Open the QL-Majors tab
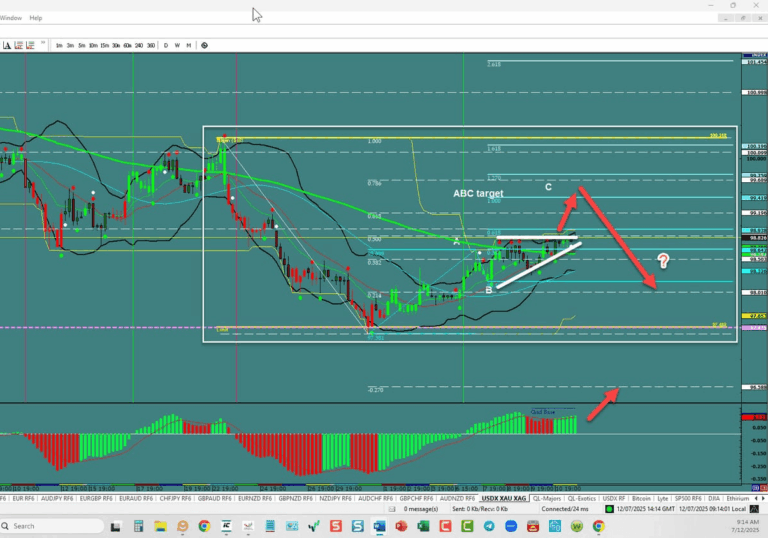This screenshot has width=768, height=538. click(547, 498)
